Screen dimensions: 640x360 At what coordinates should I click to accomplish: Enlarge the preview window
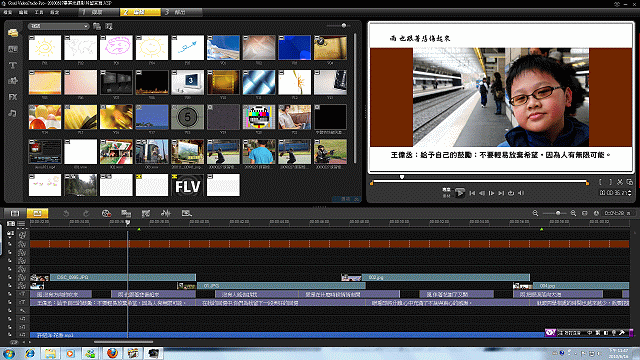(x=630, y=182)
